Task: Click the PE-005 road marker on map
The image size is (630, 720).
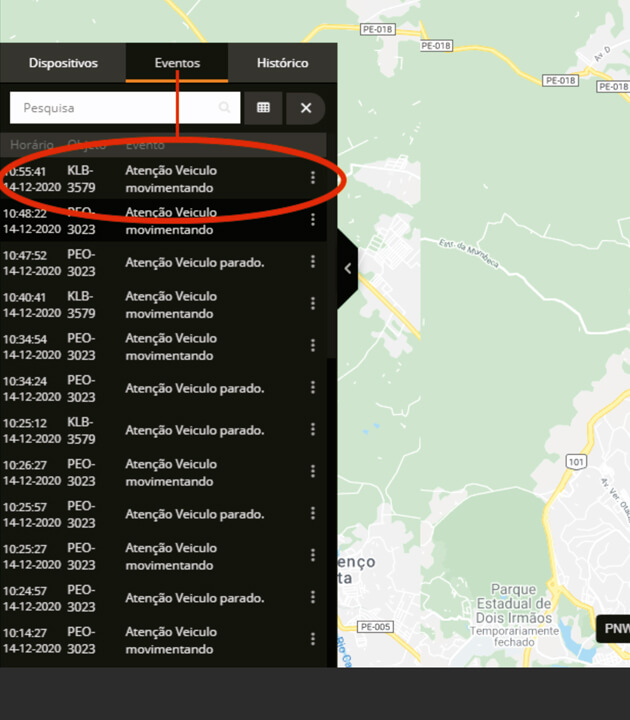Action: pos(375,627)
